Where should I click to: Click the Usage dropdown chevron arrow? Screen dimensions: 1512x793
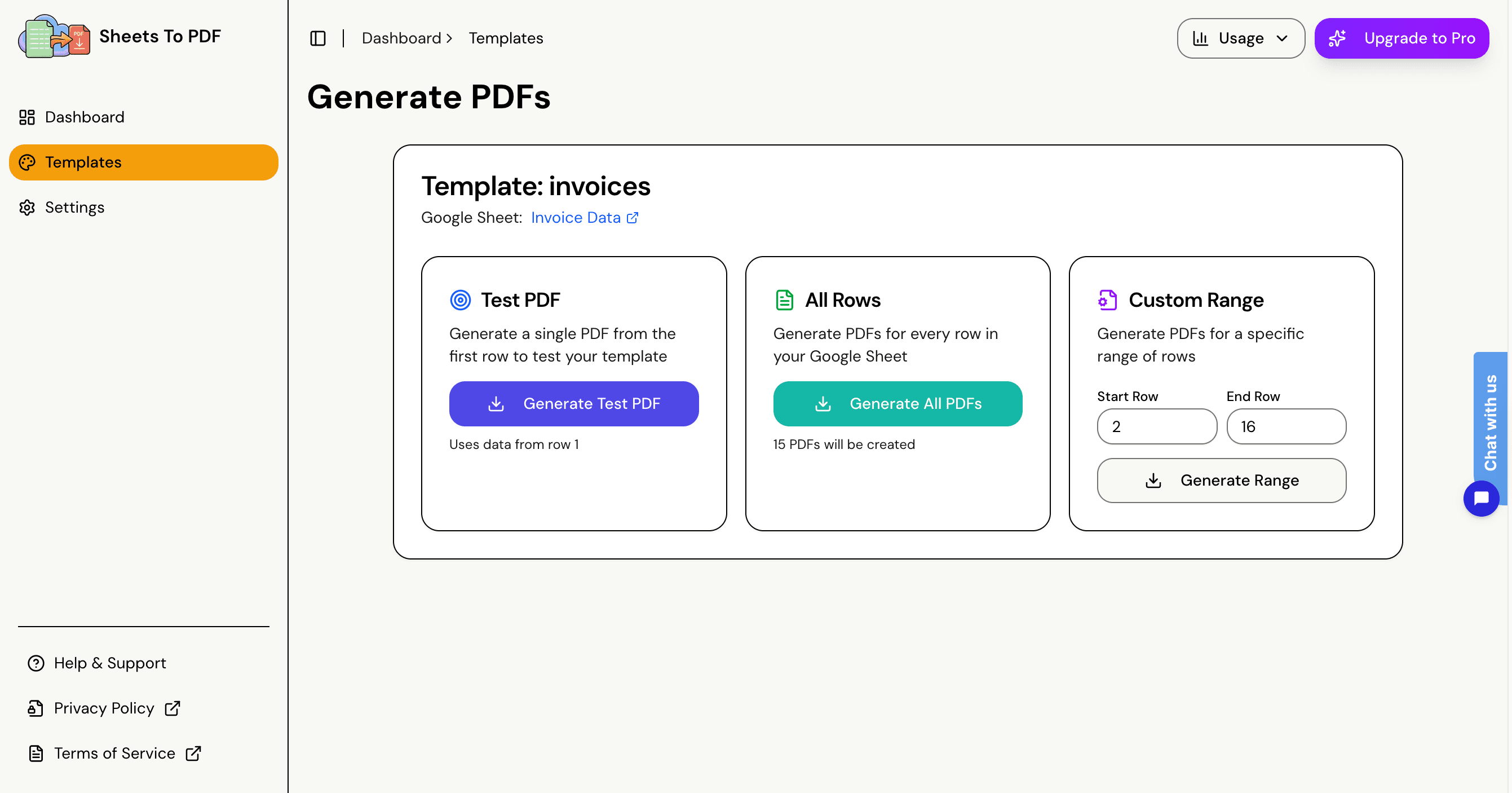coord(1282,38)
